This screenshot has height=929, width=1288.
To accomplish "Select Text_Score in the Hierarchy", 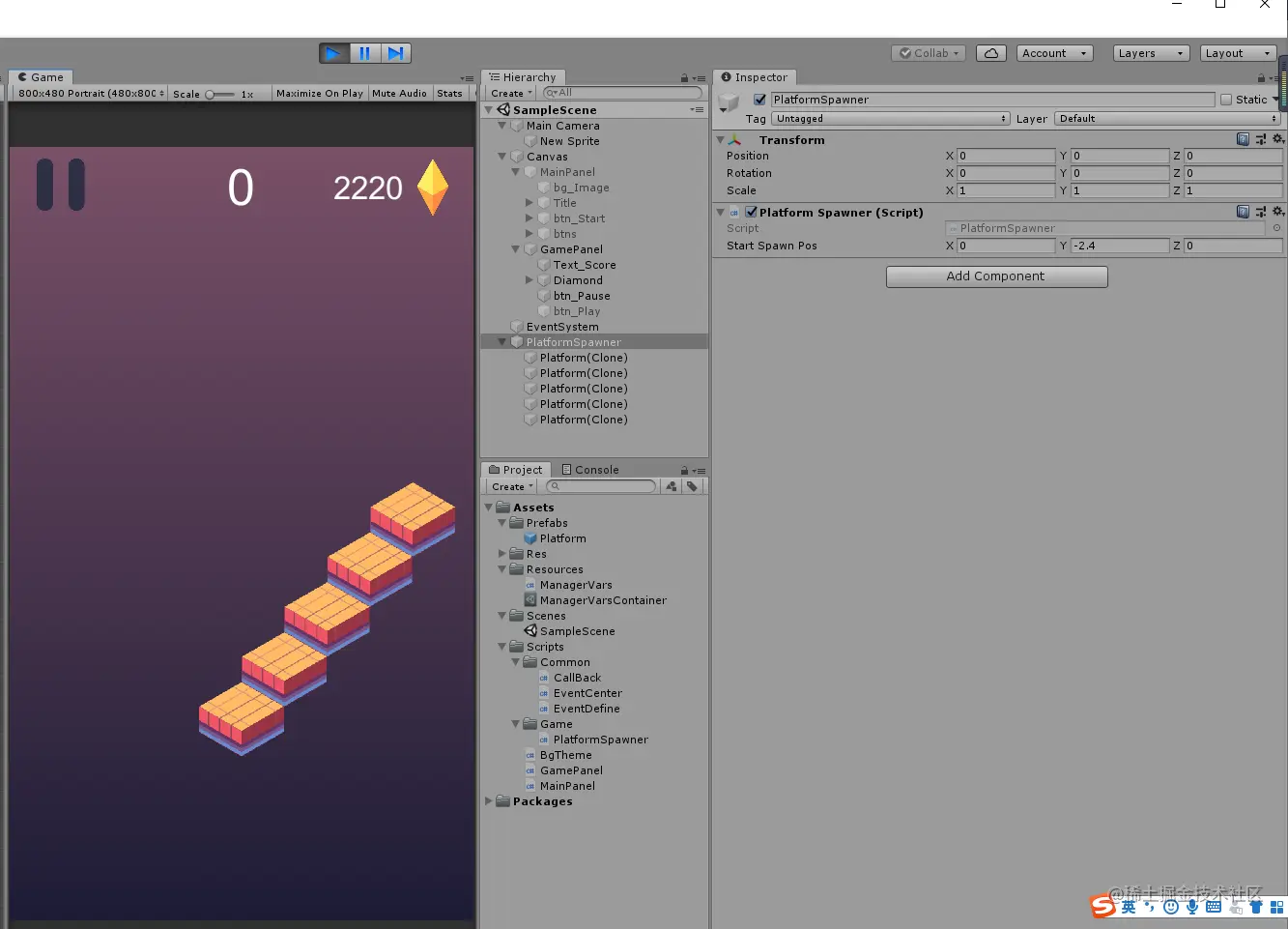I will click(x=585, y=265).
